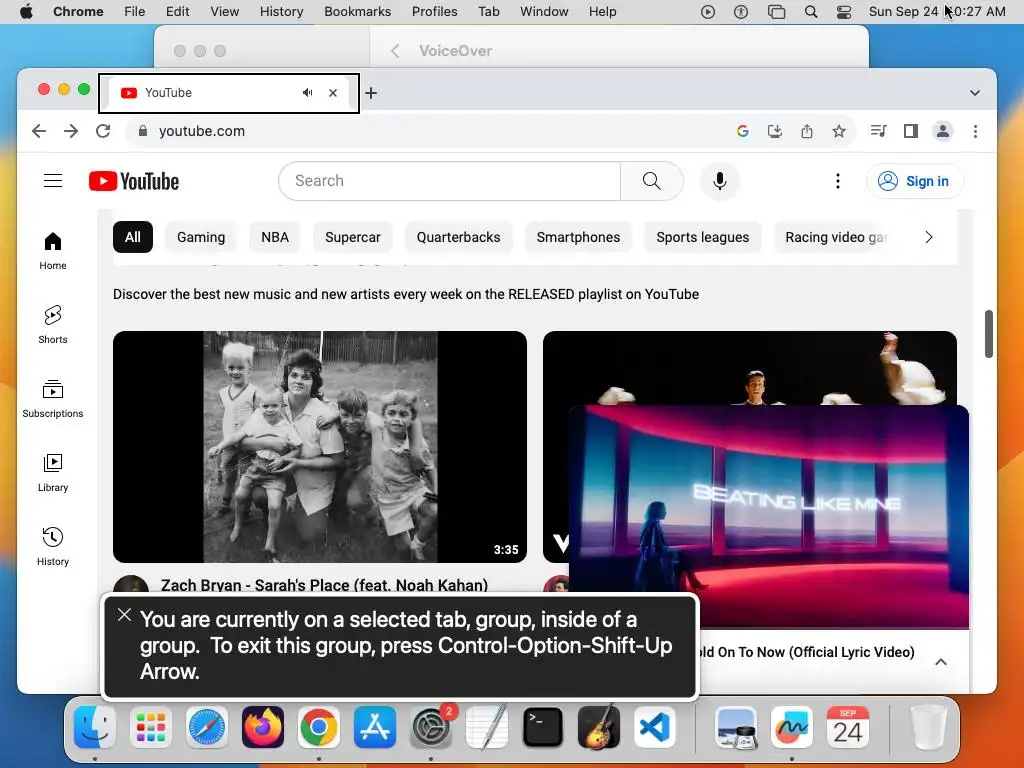Click Spotlight search in menu bar

[x=811, y=12]
